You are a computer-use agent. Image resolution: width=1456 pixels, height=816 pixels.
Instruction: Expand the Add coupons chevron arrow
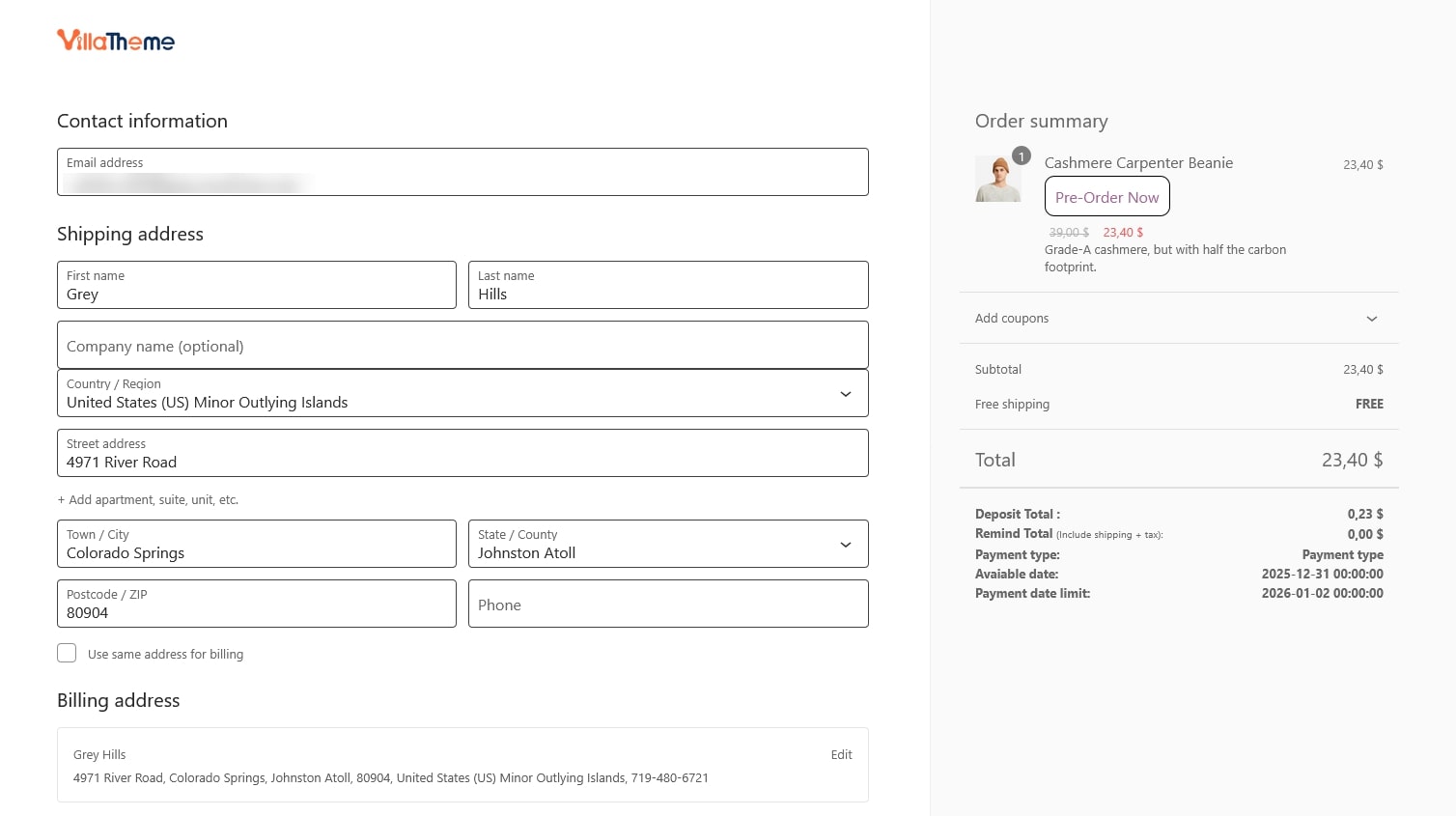tap(1371, 319)
